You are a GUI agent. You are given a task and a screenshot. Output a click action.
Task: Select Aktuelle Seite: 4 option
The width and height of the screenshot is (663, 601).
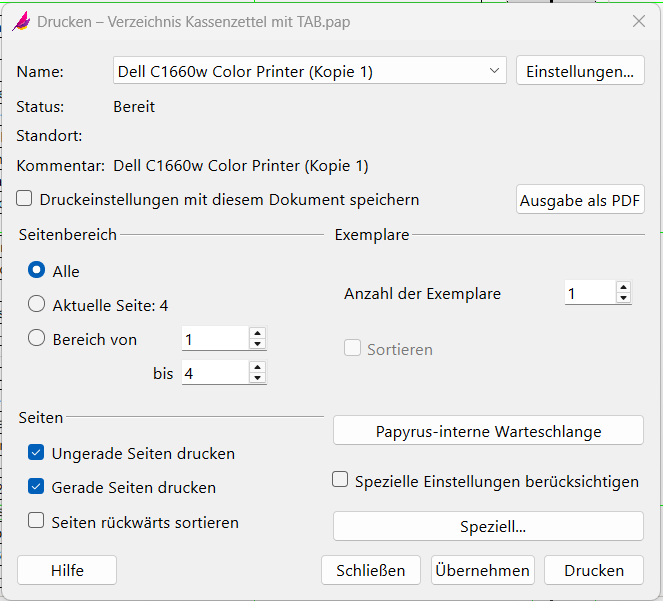[x=37, y=305]
